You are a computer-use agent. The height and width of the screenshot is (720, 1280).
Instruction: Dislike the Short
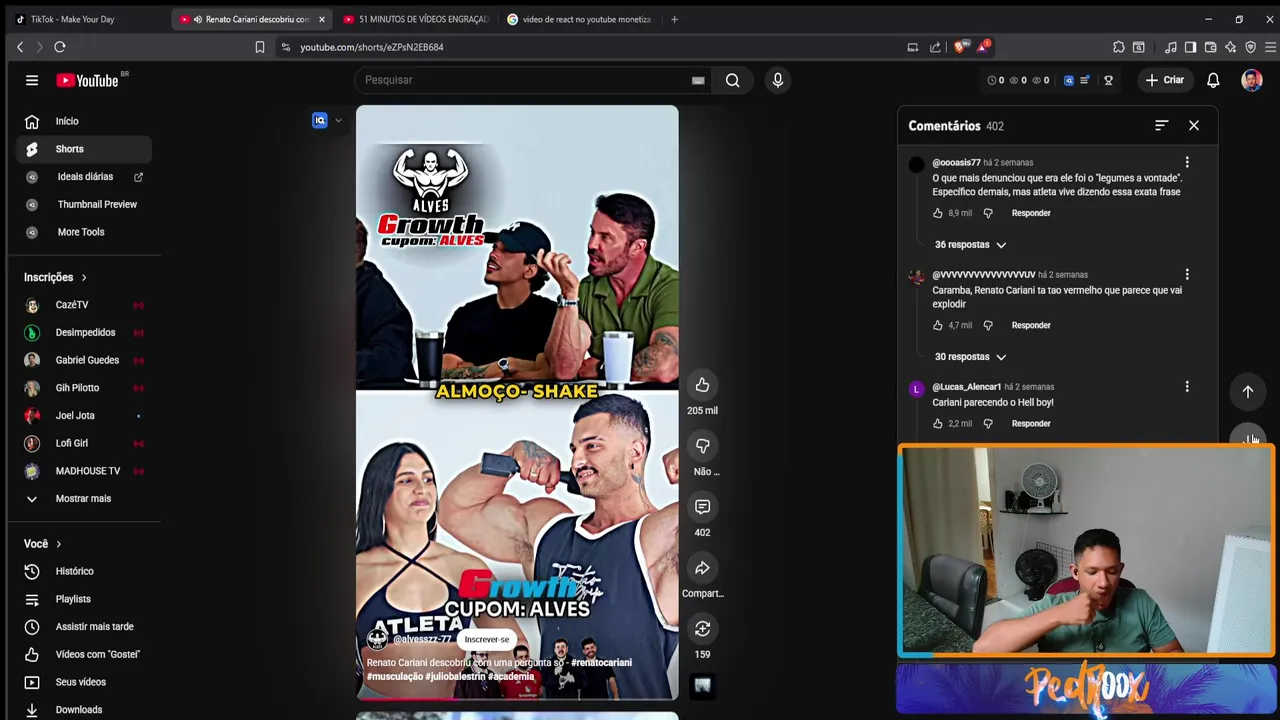(x=702, y=446)
